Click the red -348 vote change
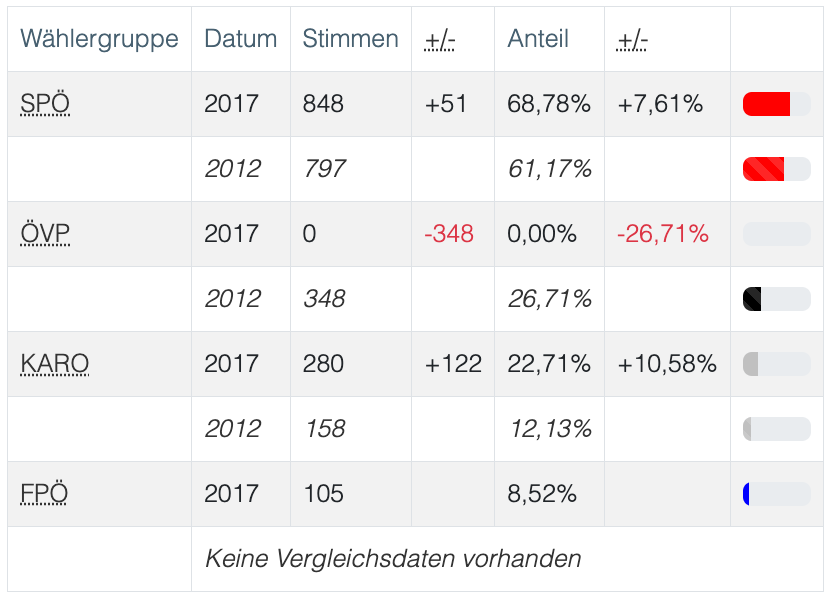The width and height of the screenshot is (830, 599). click(449, 234)
